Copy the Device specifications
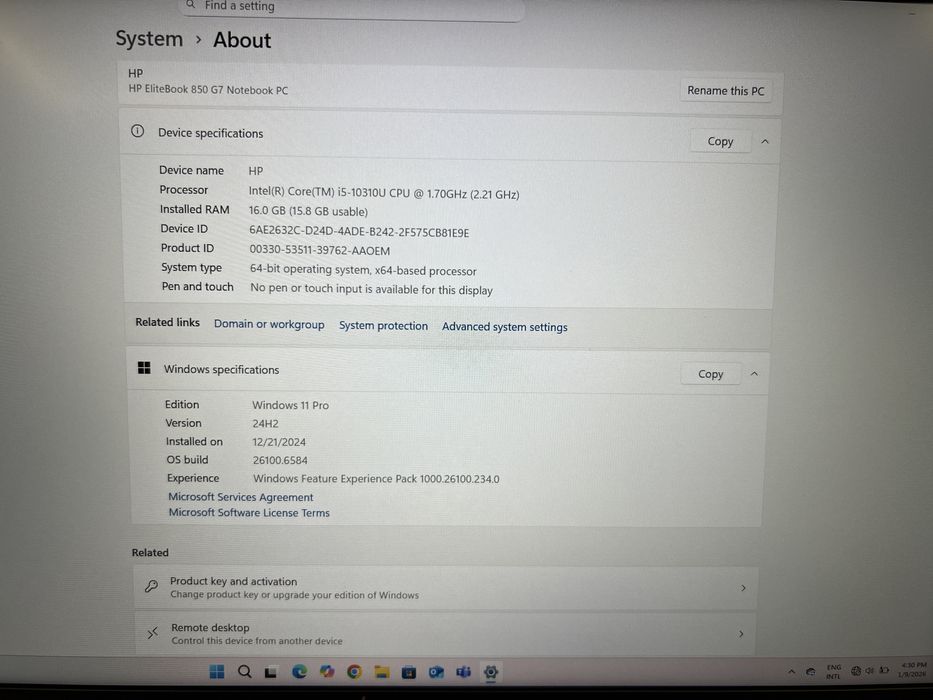933x700 pixels. (720, 141)
